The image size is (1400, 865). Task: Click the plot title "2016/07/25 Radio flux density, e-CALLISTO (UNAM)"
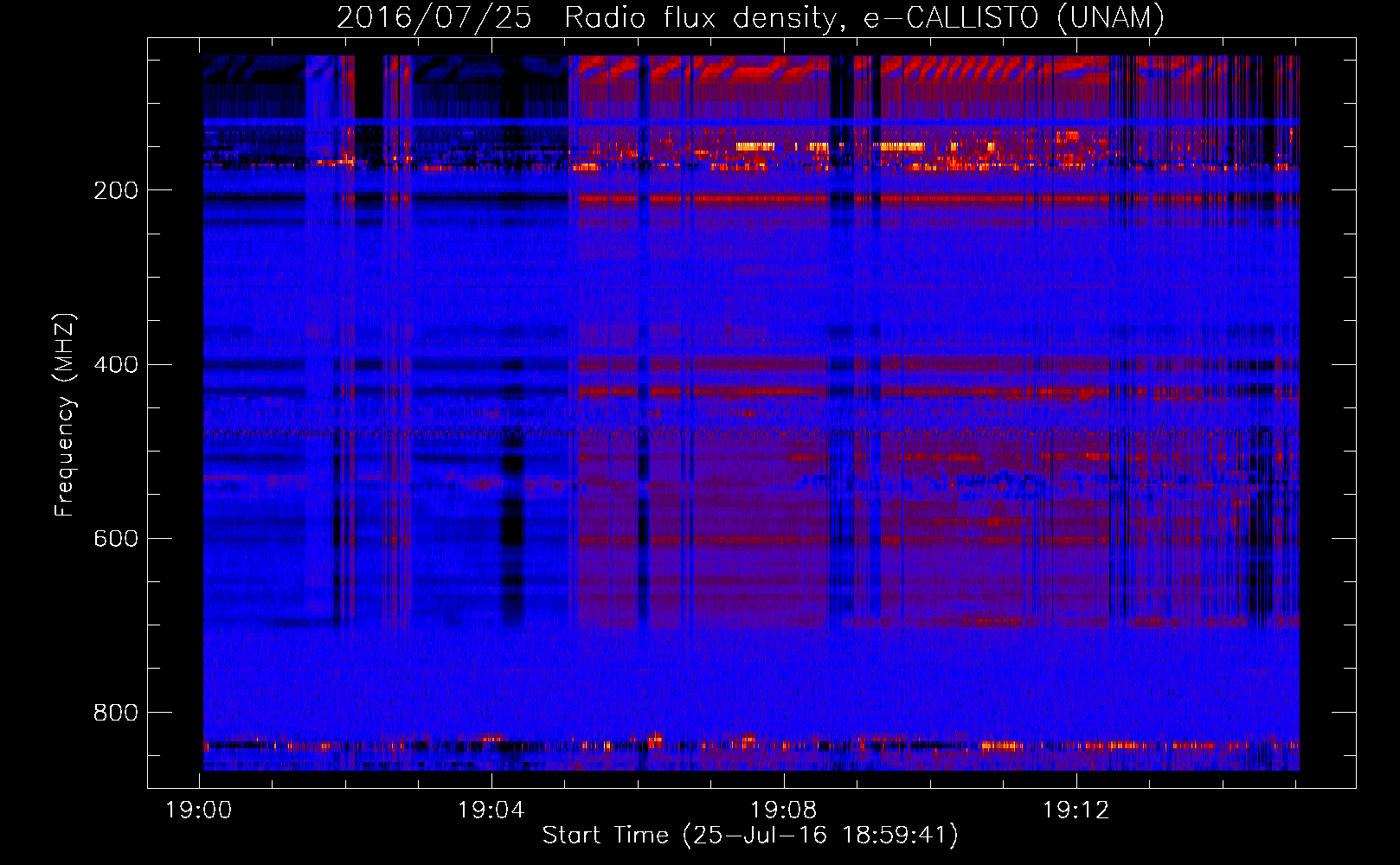point(751,17)
